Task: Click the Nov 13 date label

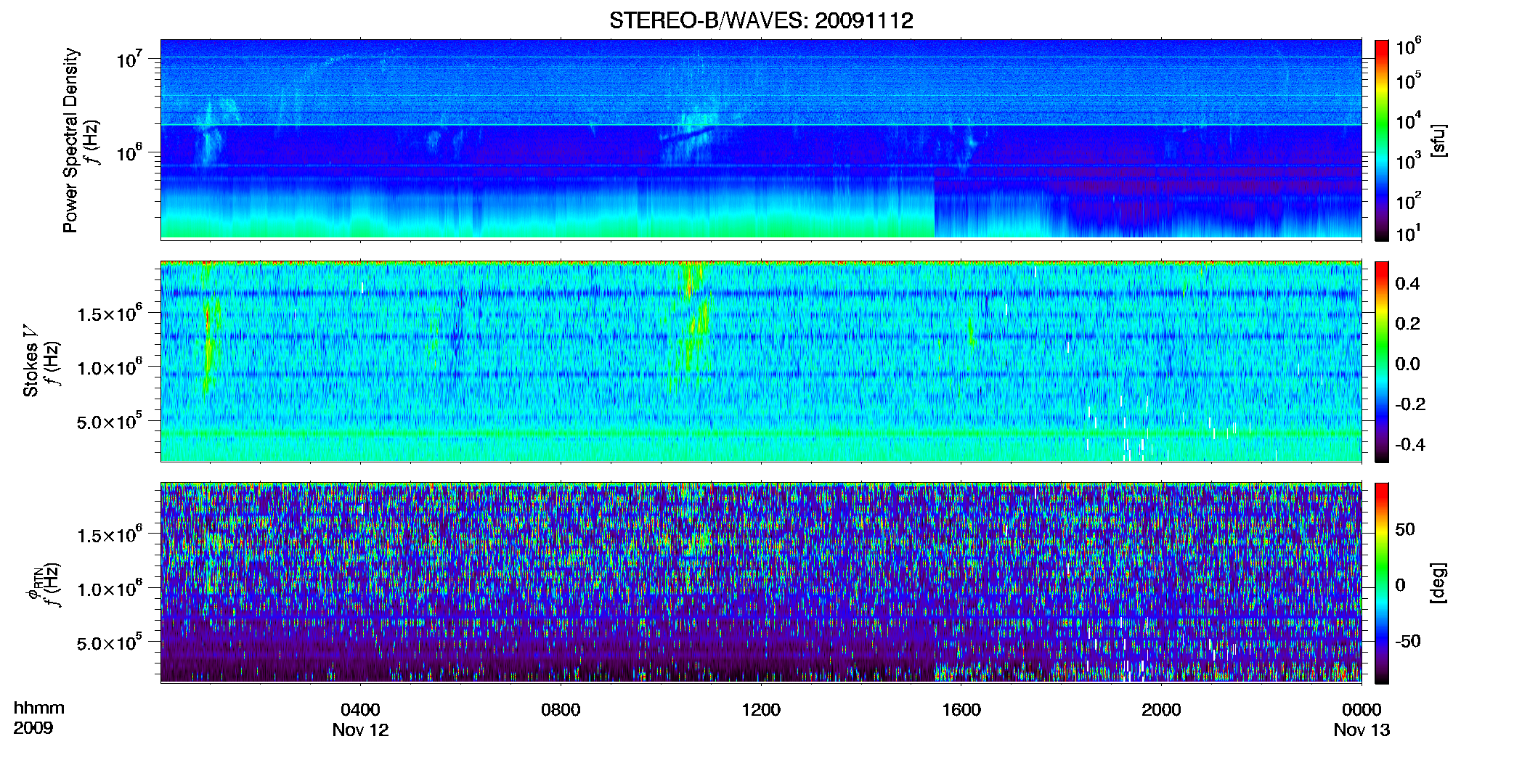Action: (1362, 730)
